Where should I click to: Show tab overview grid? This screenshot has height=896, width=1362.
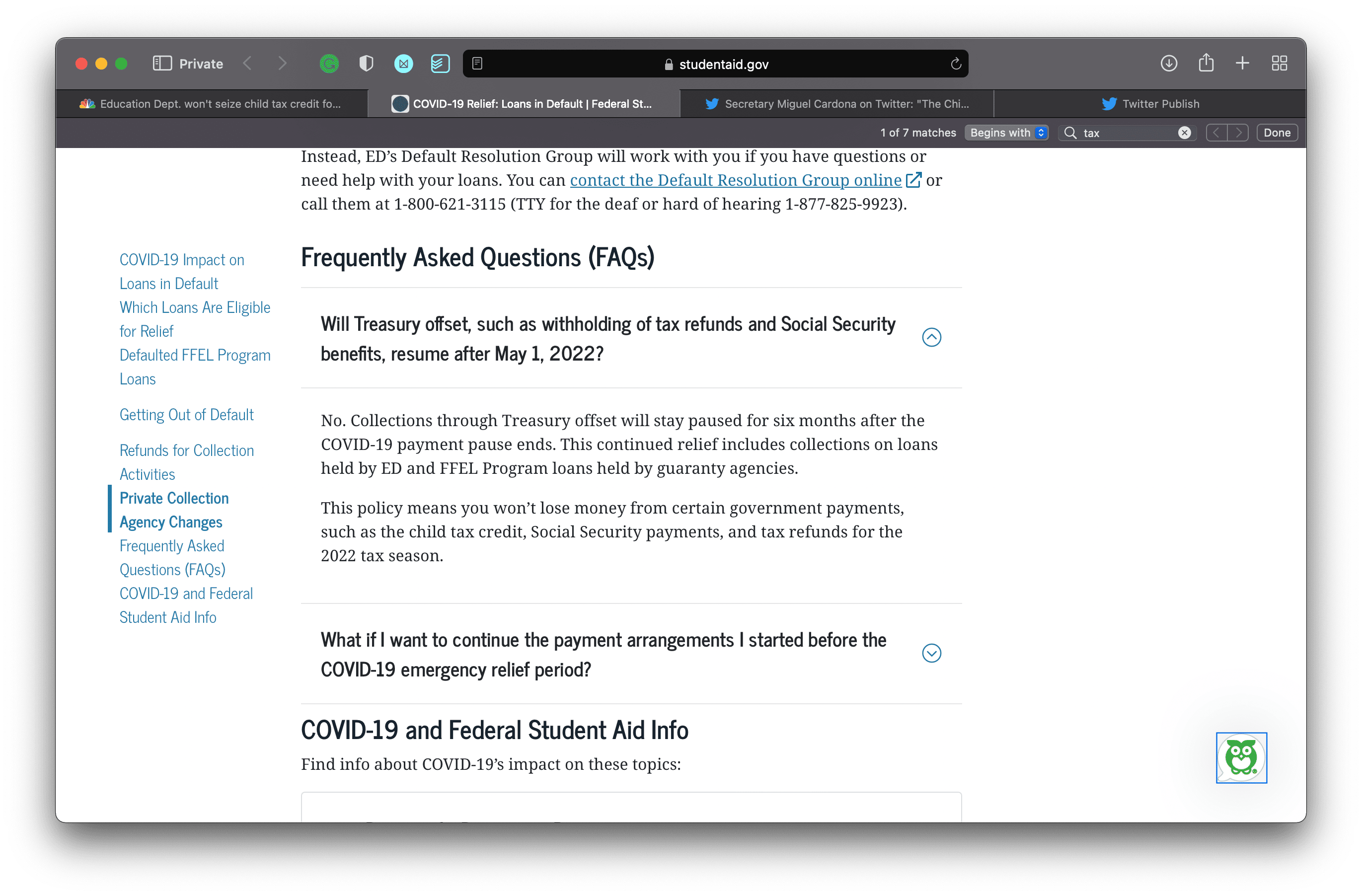click(x=1280, y=64)
